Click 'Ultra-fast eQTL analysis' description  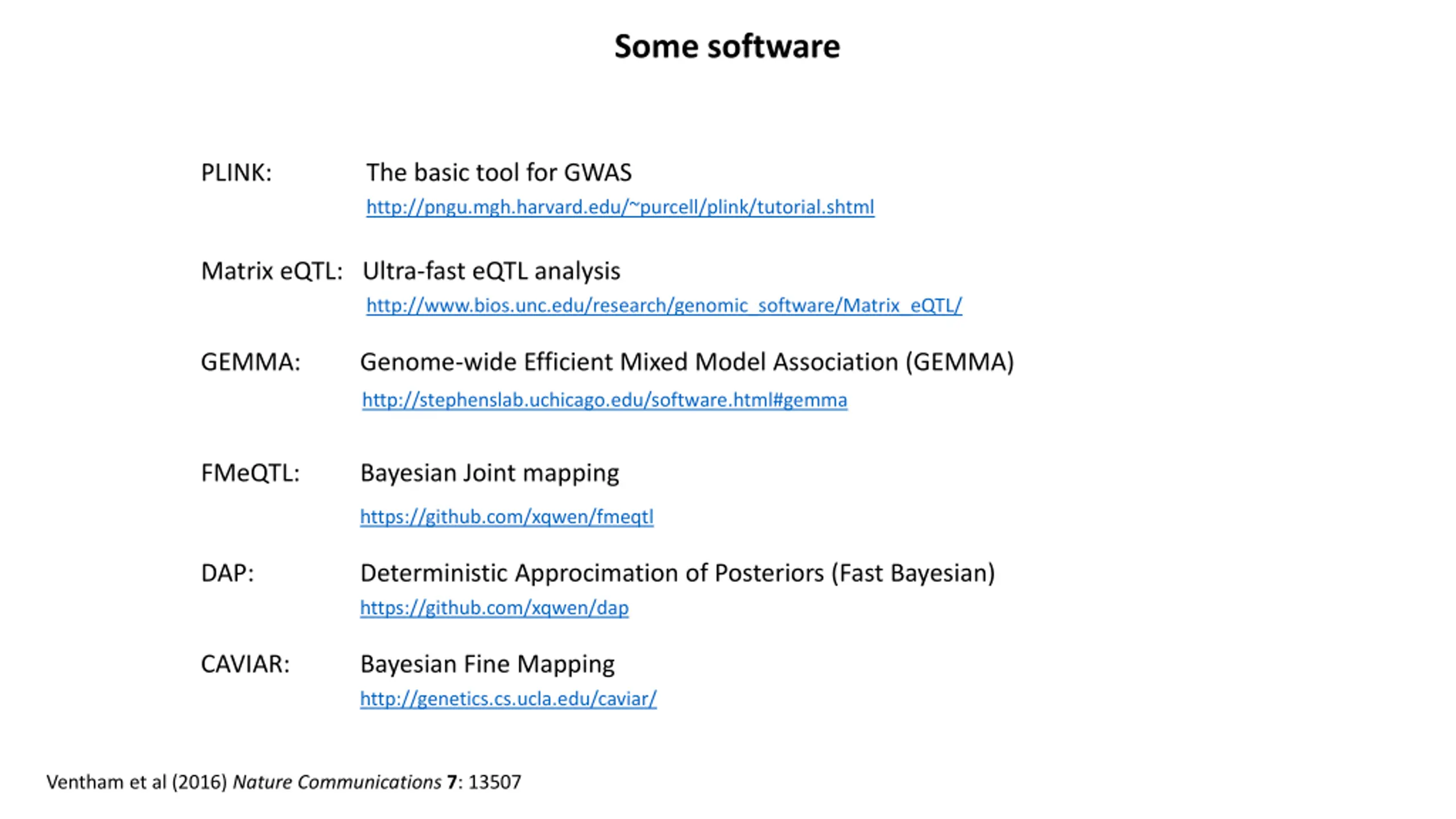[x=491, y=271]
